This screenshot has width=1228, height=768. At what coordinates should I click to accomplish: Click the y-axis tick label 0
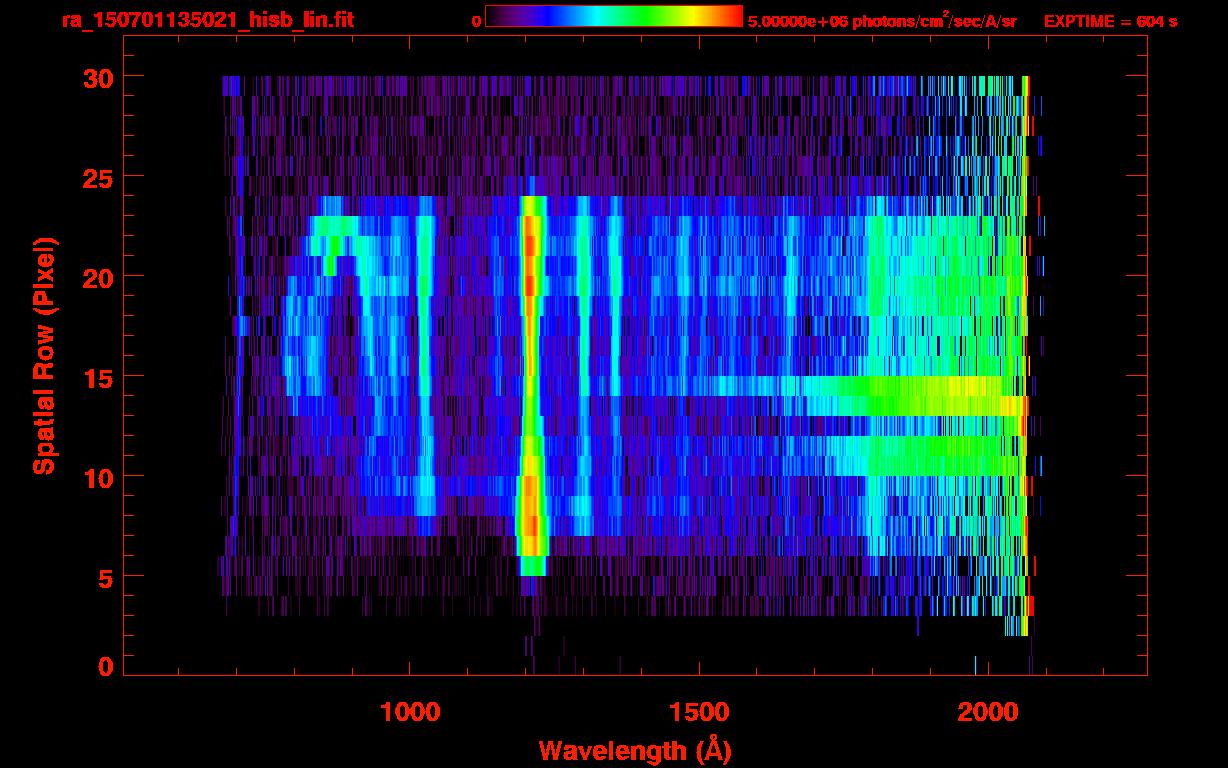[x=106, y=667]
